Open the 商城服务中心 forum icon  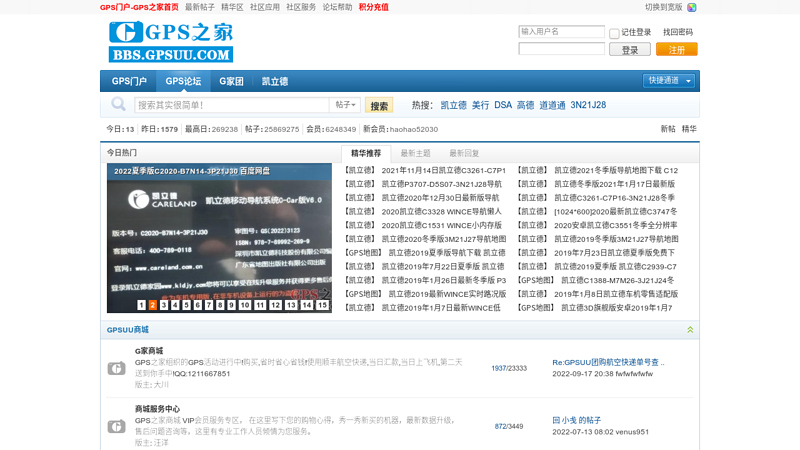tap(116, 426)
